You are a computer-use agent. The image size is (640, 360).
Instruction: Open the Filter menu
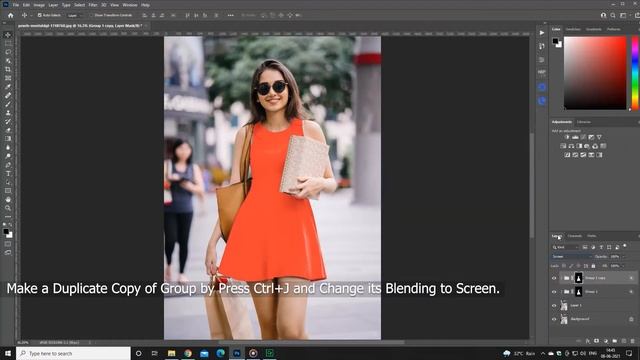(93, 5)
